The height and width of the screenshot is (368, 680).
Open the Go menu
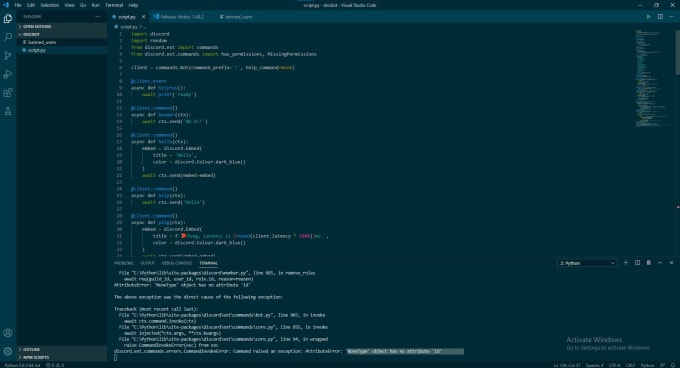click(x=83, y=5)
